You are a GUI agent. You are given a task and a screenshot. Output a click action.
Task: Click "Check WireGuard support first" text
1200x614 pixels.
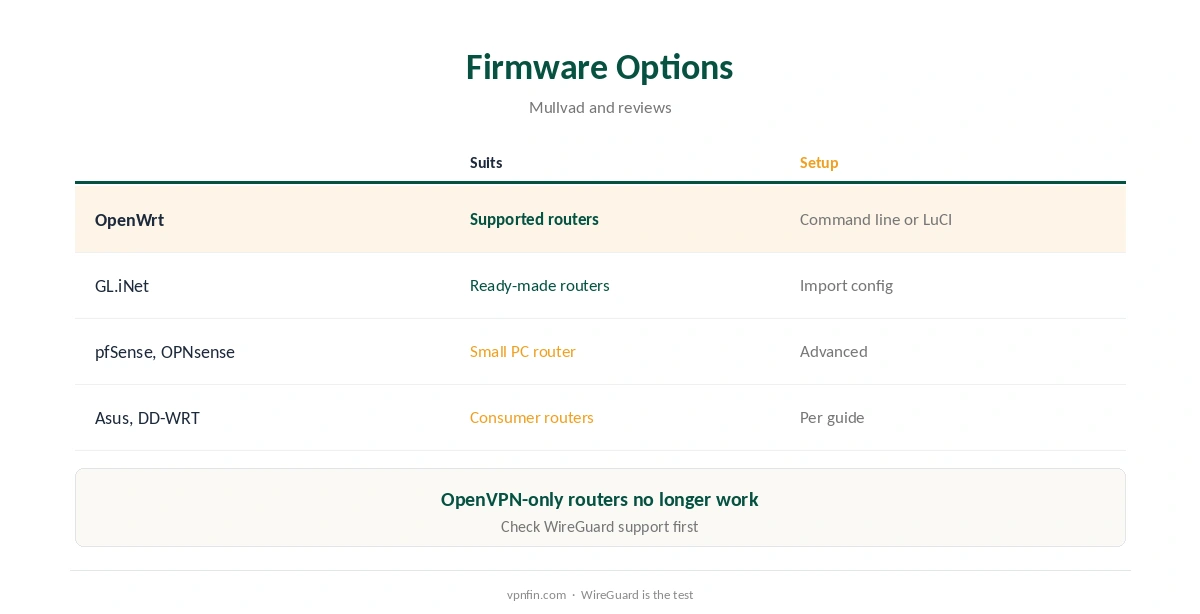[600, 527]
